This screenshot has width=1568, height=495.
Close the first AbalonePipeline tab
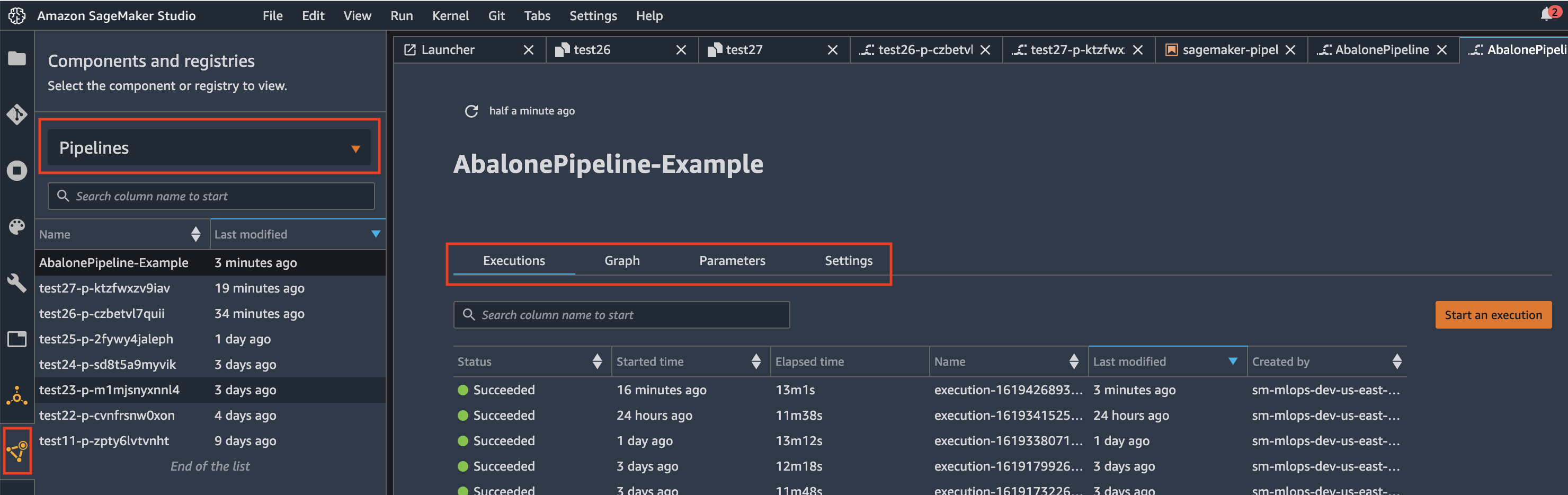point(1442,50)
